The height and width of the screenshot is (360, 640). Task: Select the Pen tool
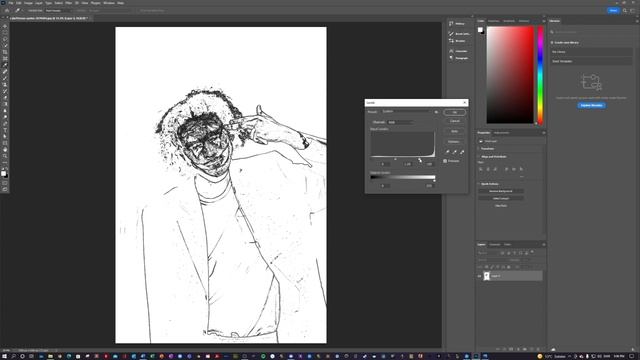click(x=5, y=124)
